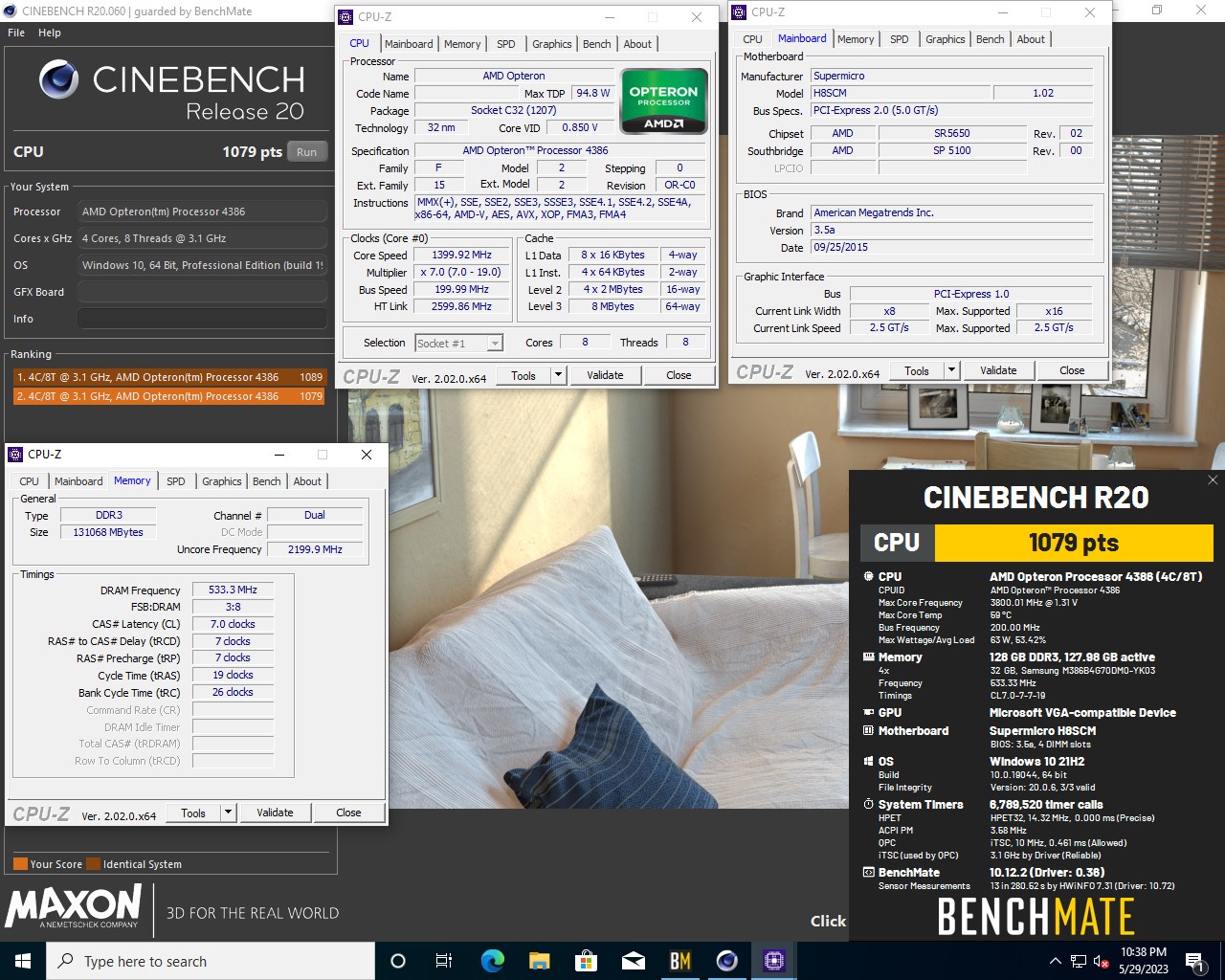Switch to CPU-Z taskbar icon
The image size is (1225, 980).
pos(773,961)
